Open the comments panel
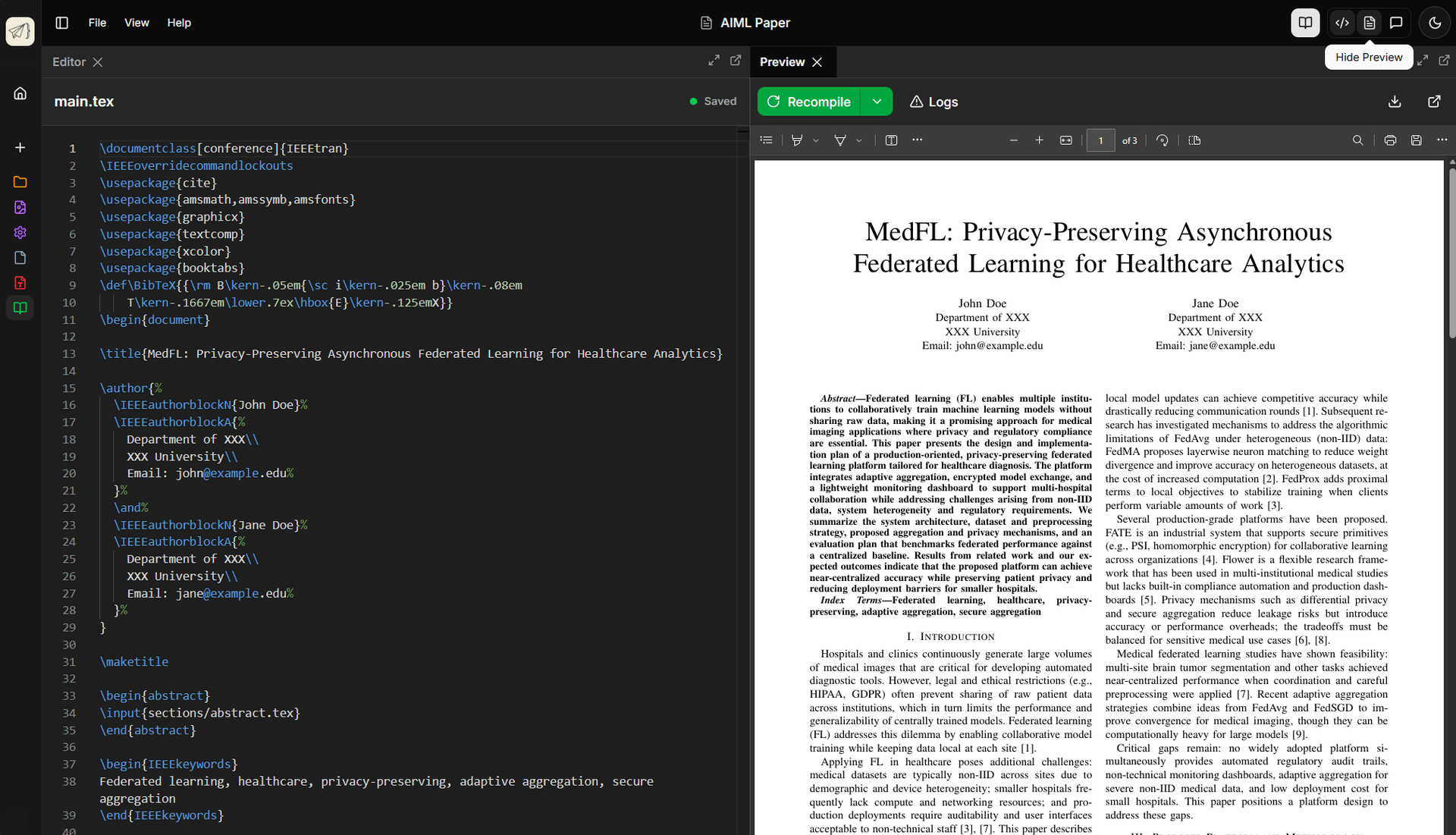The image size is (1456, 835). [1396, 23]
